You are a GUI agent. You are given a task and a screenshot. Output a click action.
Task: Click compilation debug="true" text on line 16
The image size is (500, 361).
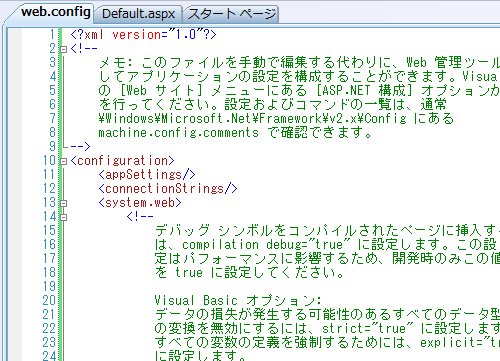[x=266, y=245]
